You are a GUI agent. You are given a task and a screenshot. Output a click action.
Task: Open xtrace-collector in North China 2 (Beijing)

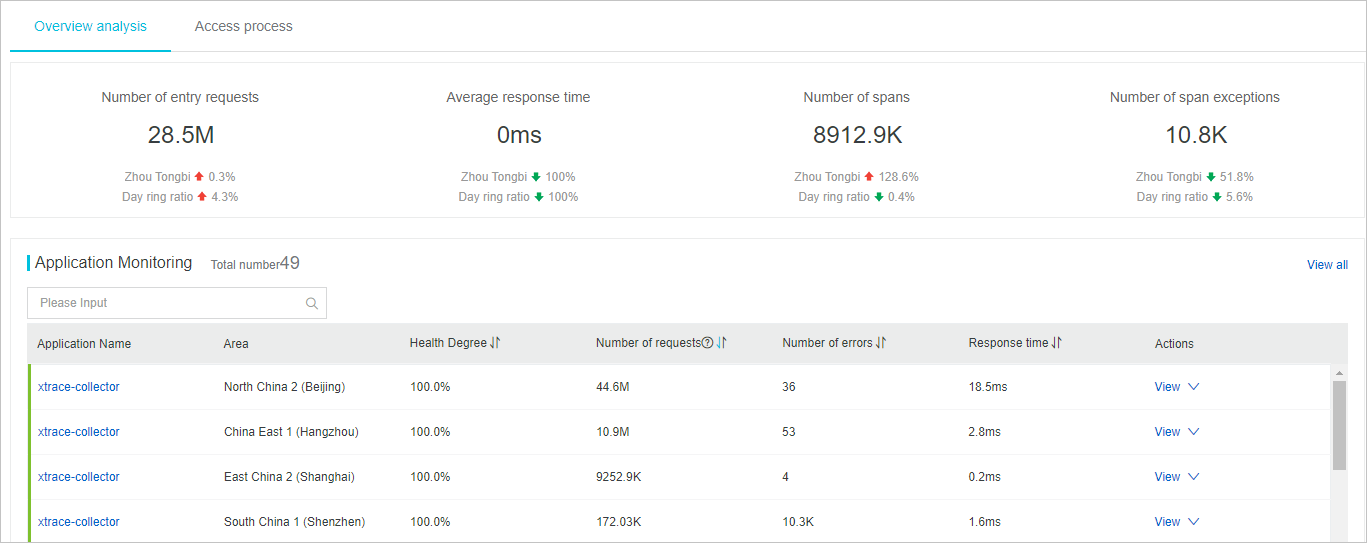78,387
